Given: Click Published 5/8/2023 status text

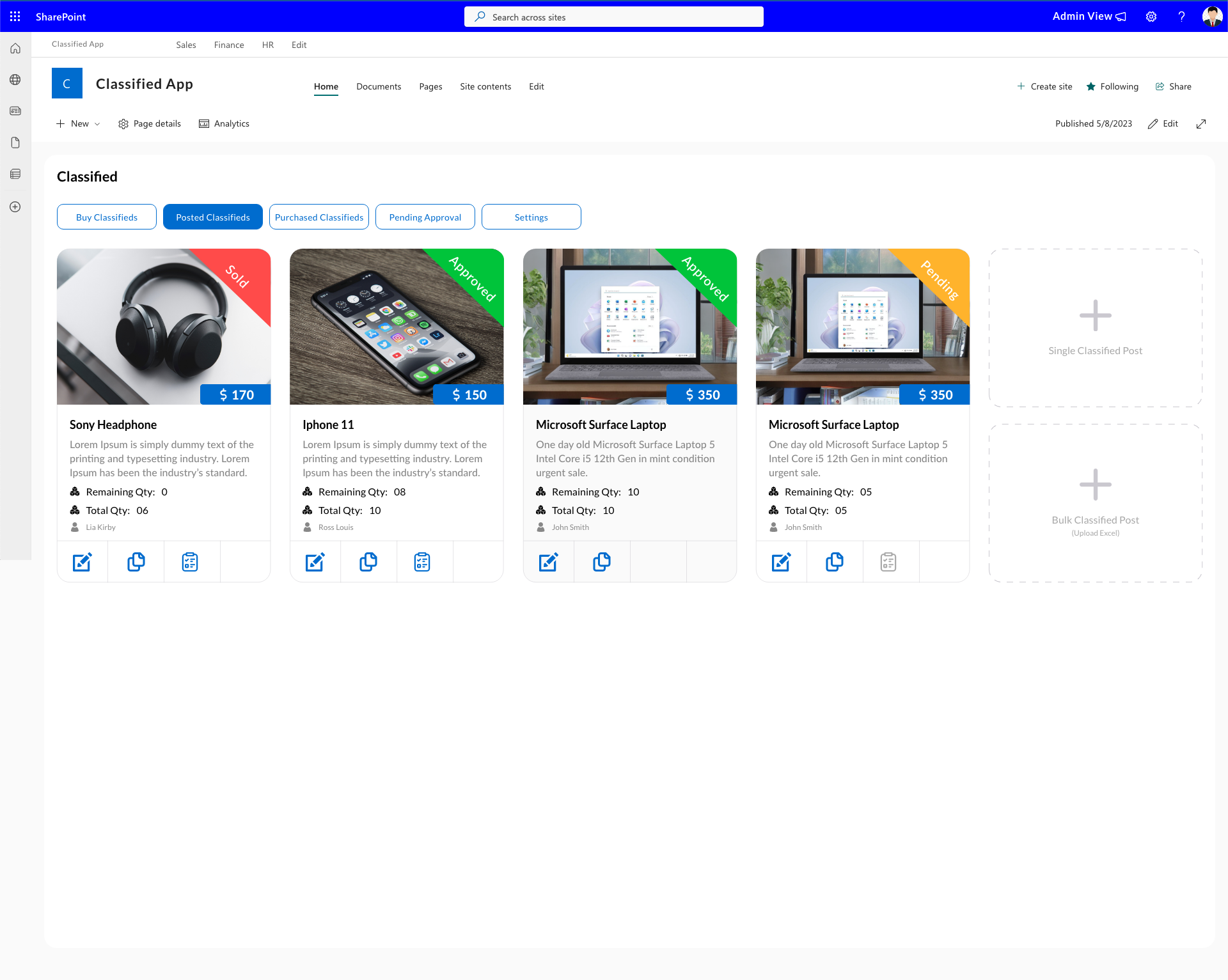Looking at the screenshot, I should pyautogui.click(x=1094, y=124).
